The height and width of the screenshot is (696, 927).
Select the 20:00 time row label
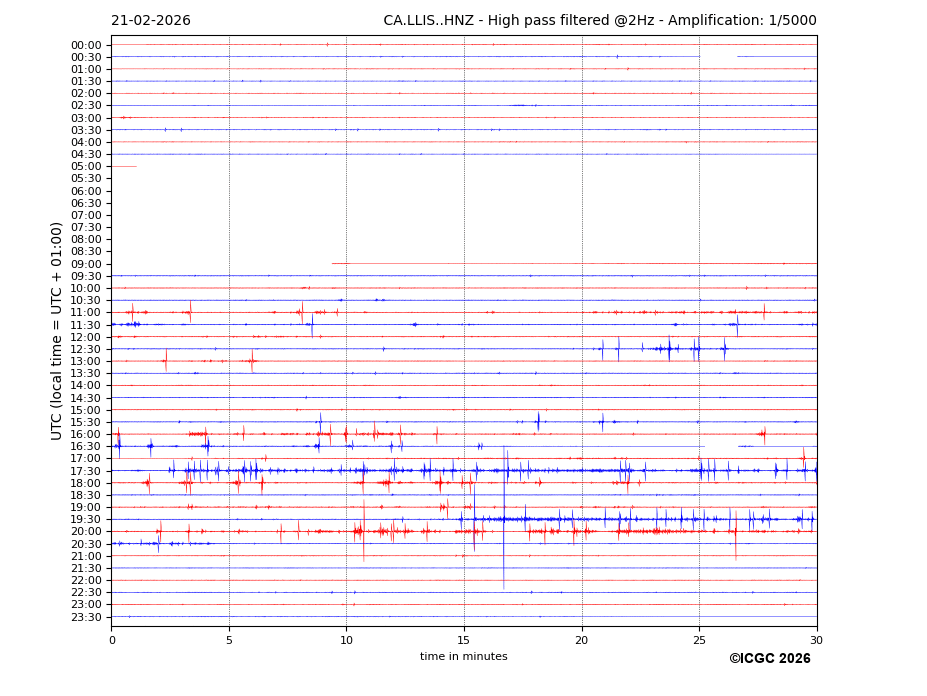click(86, 532)
